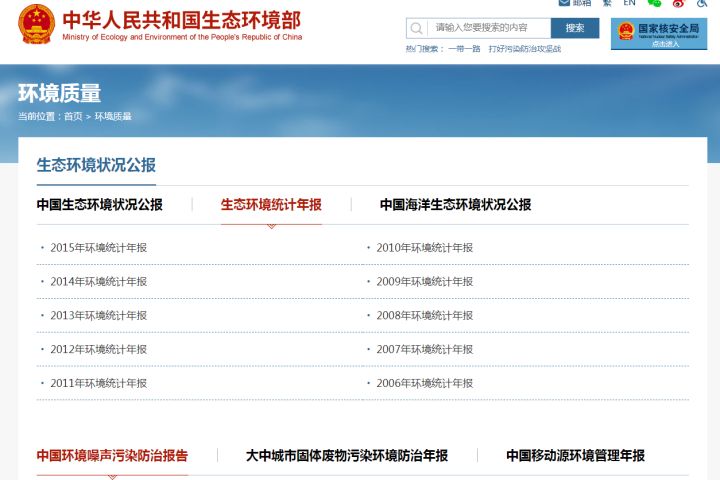This screenshot has height=480, width=720.
Task: Open 2009年环境统计年报
Action: pyautogui.click(x=425, y=282)
